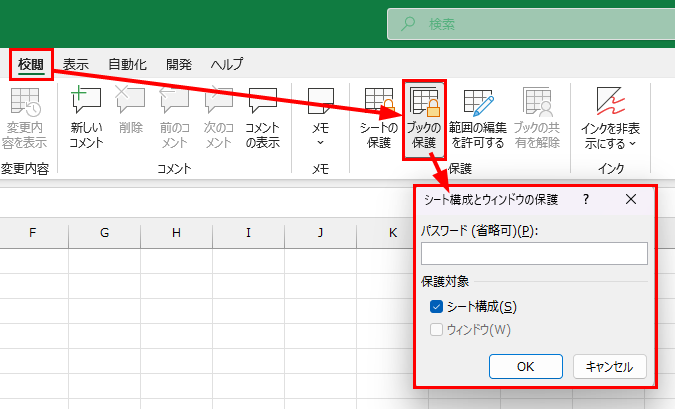Select column K header

point(393,233)
